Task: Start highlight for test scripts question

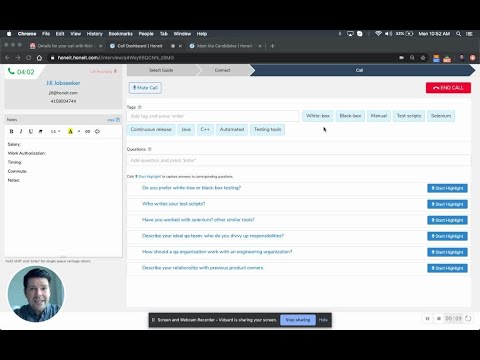Action: tap(447, 204)
